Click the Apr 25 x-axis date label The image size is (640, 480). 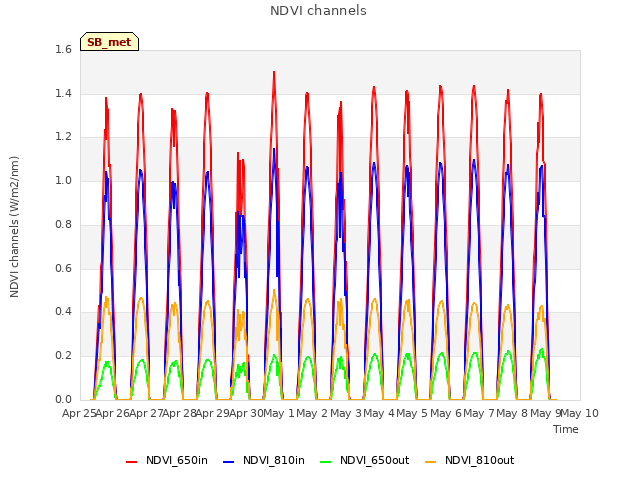(79, 413)
